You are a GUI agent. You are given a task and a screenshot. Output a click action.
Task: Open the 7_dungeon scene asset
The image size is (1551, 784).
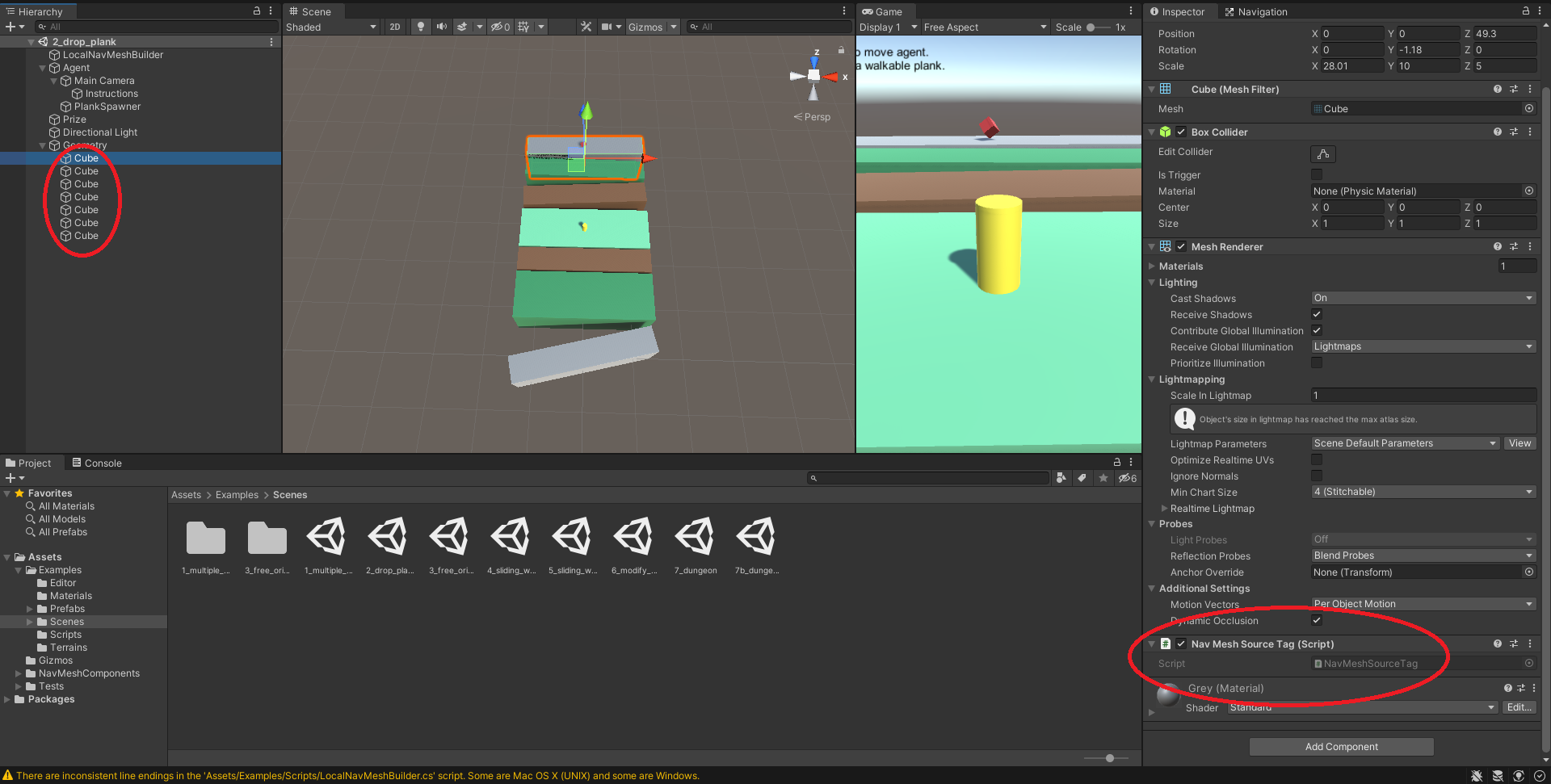tap(695, 545)
